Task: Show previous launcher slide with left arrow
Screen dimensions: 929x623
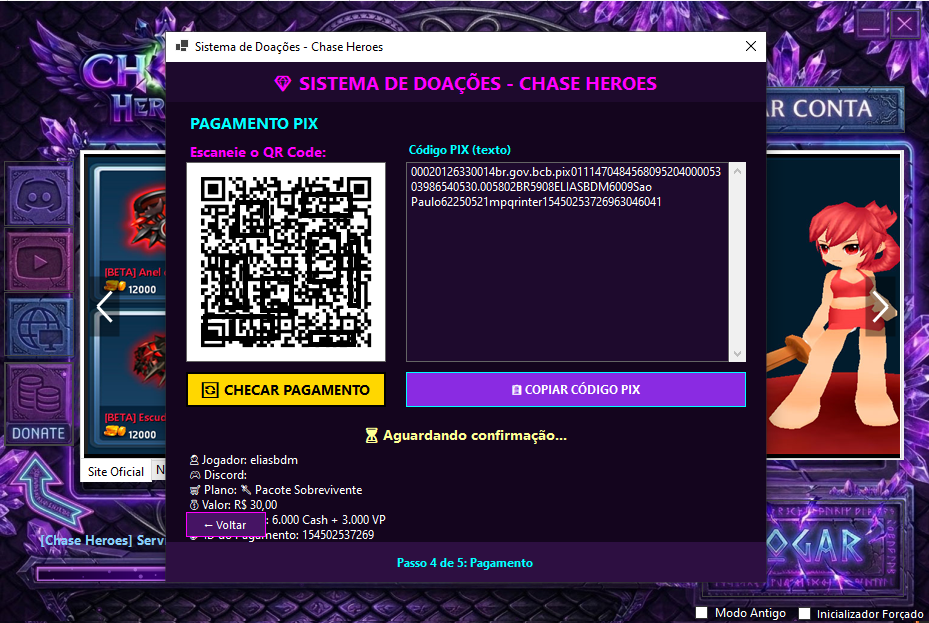Action: [x=105, y=307]
